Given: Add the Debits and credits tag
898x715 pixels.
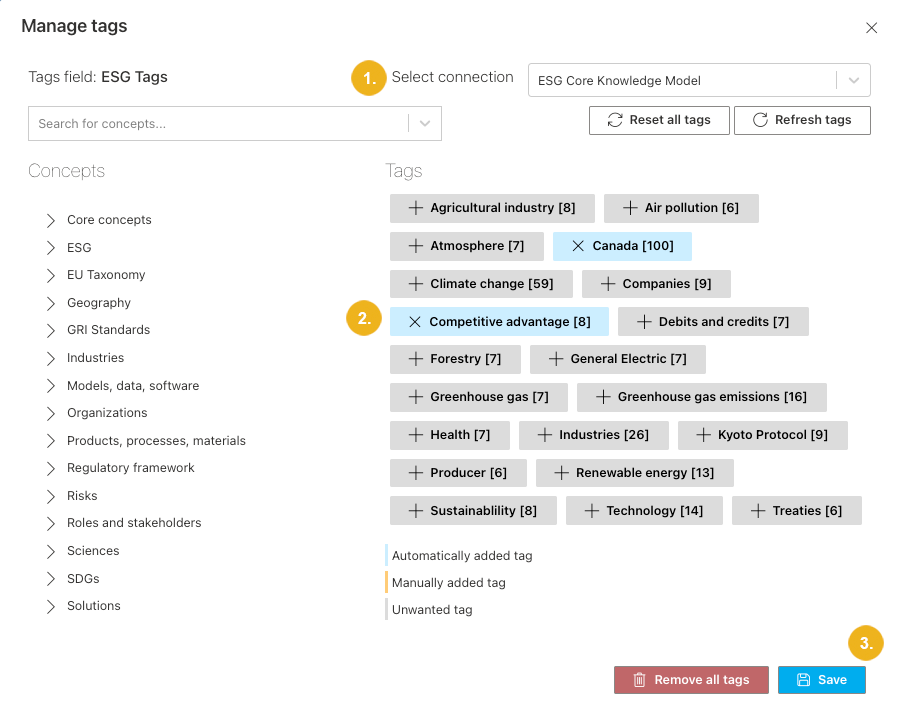Looking at the screenshot, I should (x=644, y=322).
